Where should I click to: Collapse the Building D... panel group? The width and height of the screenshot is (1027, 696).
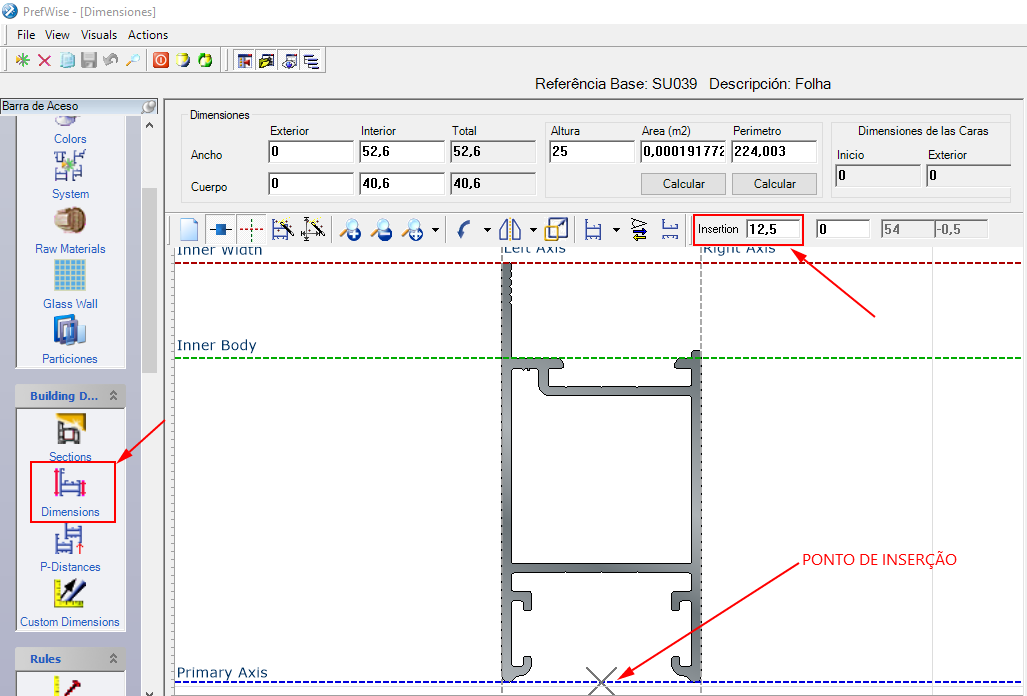point(114,396)
